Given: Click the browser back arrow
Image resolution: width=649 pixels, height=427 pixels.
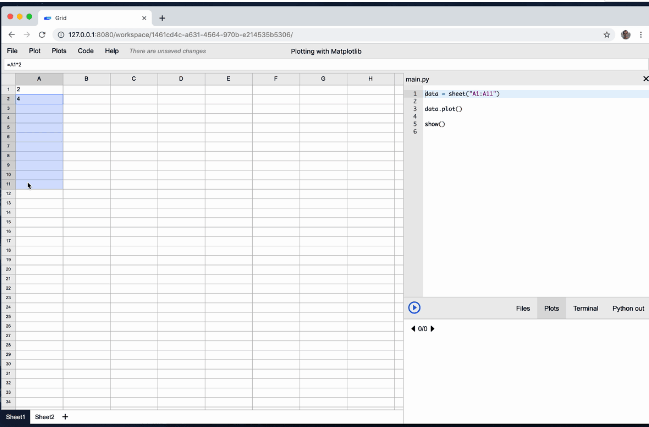Looking at the screenshot, I should (12, 35).
